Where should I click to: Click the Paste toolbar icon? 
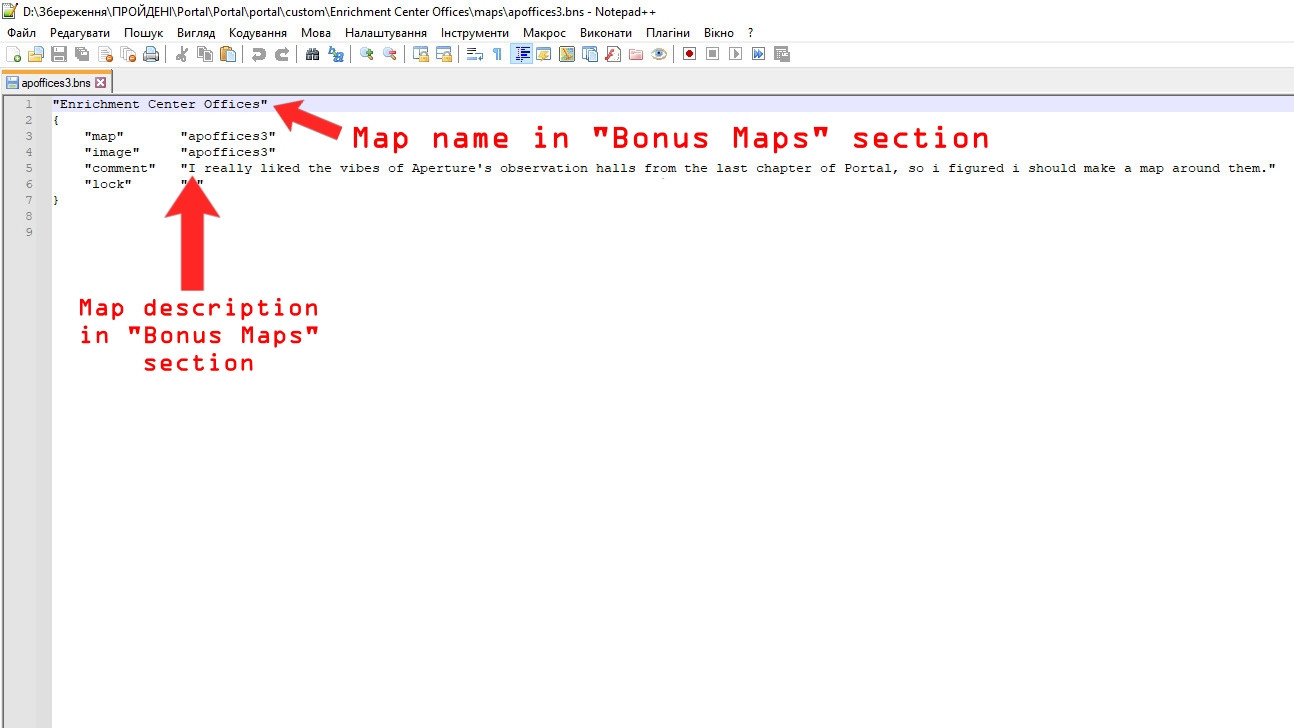pos(229,55)
